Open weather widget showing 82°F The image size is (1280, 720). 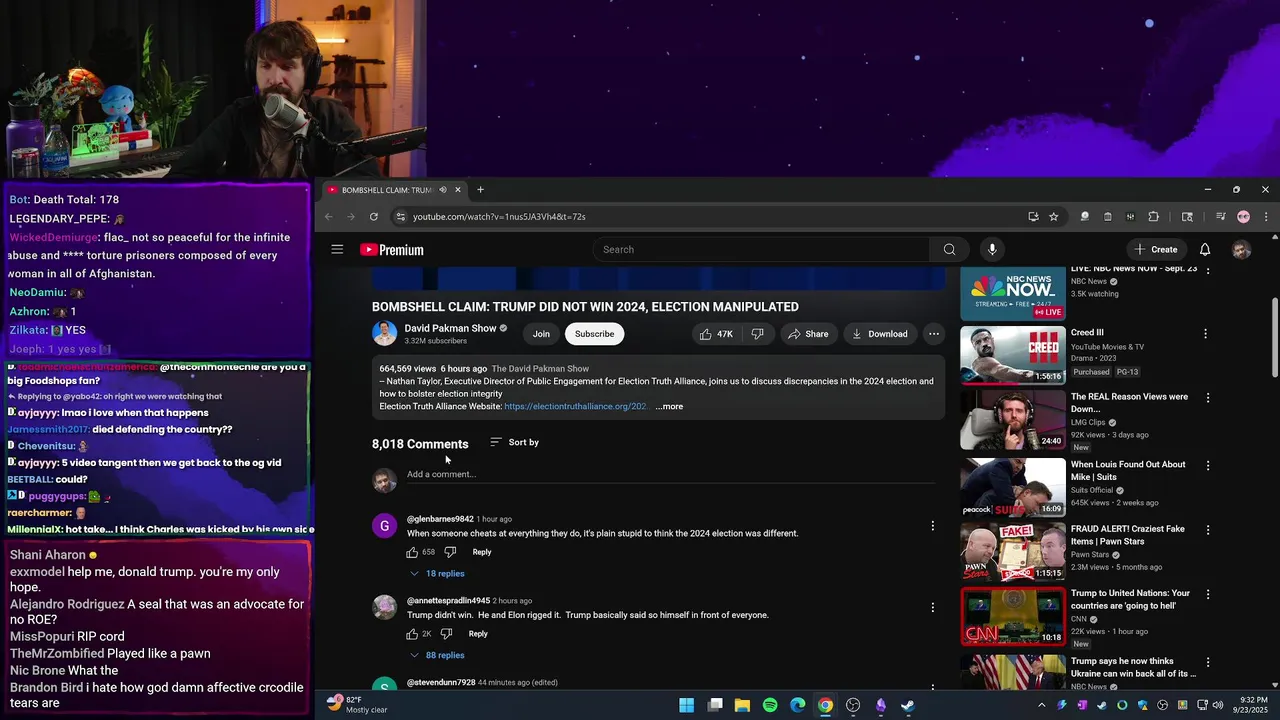357,705
